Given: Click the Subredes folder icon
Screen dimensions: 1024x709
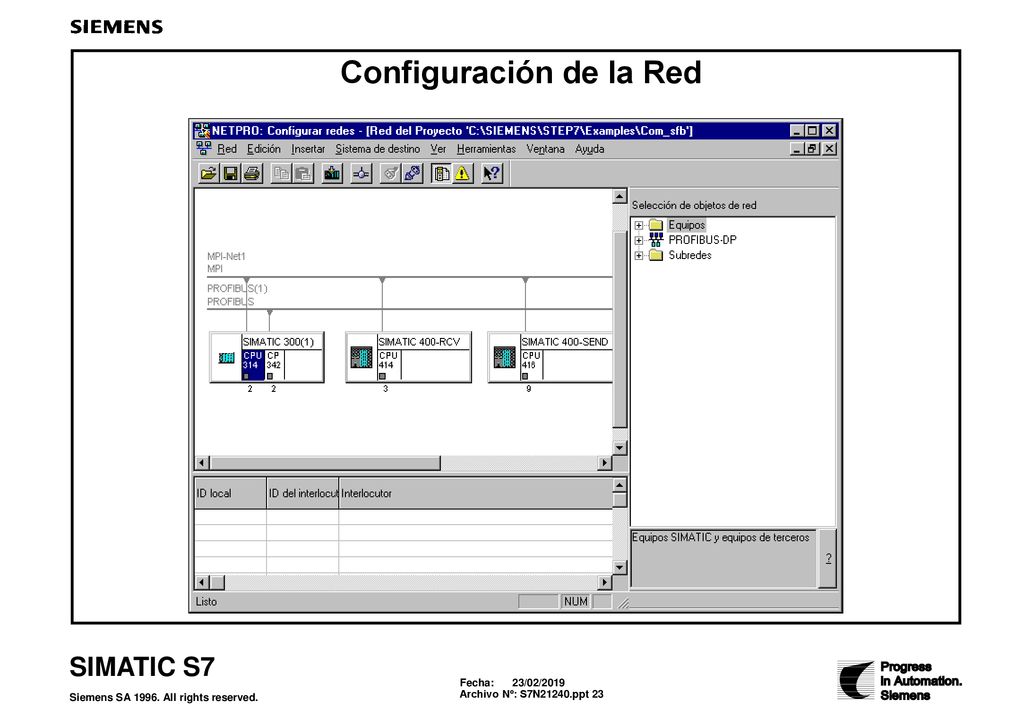Looking at the screenshot, I should point(656,255).
